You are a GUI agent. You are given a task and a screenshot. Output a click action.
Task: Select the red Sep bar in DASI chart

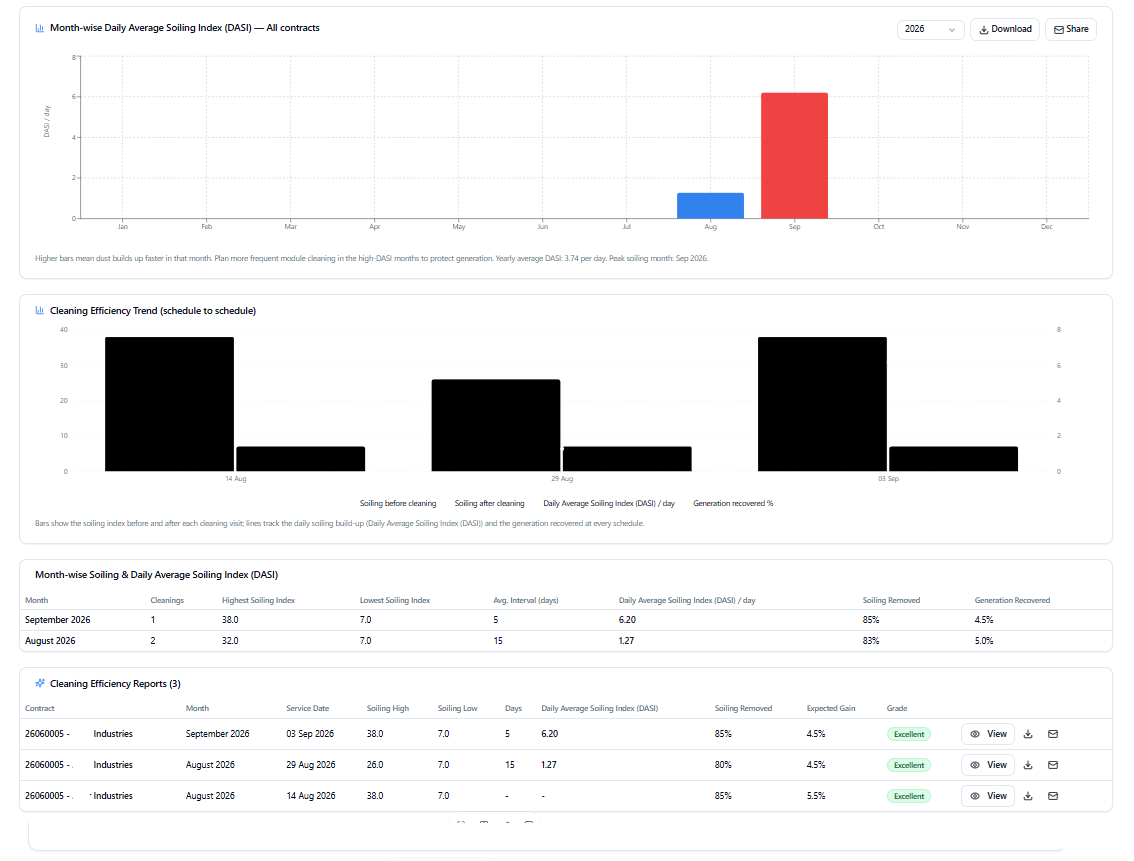point(794,155)
